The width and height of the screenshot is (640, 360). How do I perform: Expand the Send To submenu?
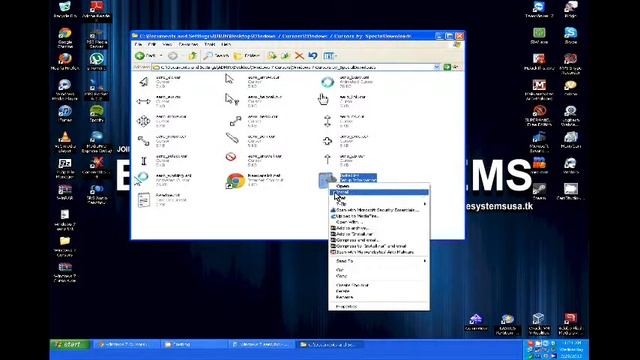pos(379,261)
